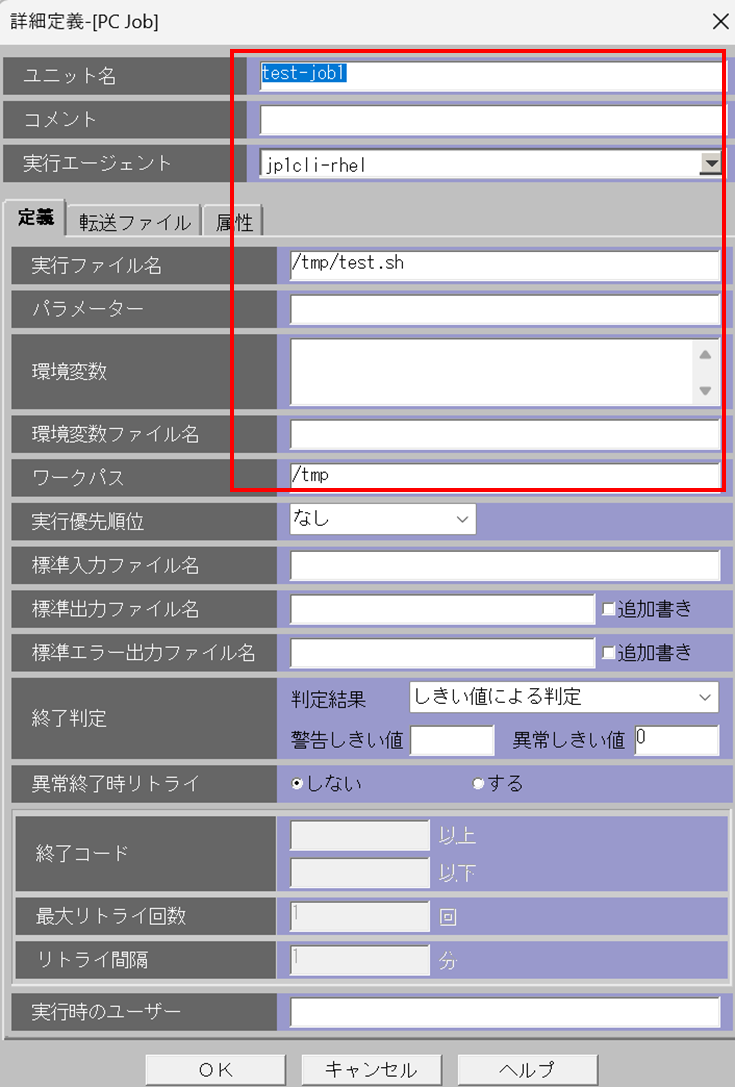This screenshot has height=1087, width=735.
Task: Switch to the 転送ファイル tab
Action: point(135,222)
